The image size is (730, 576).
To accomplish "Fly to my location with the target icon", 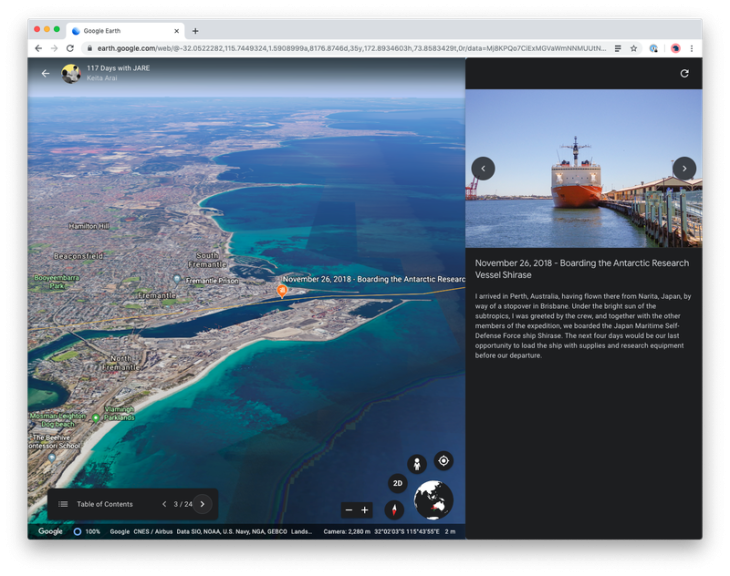I will click(444, 461).
